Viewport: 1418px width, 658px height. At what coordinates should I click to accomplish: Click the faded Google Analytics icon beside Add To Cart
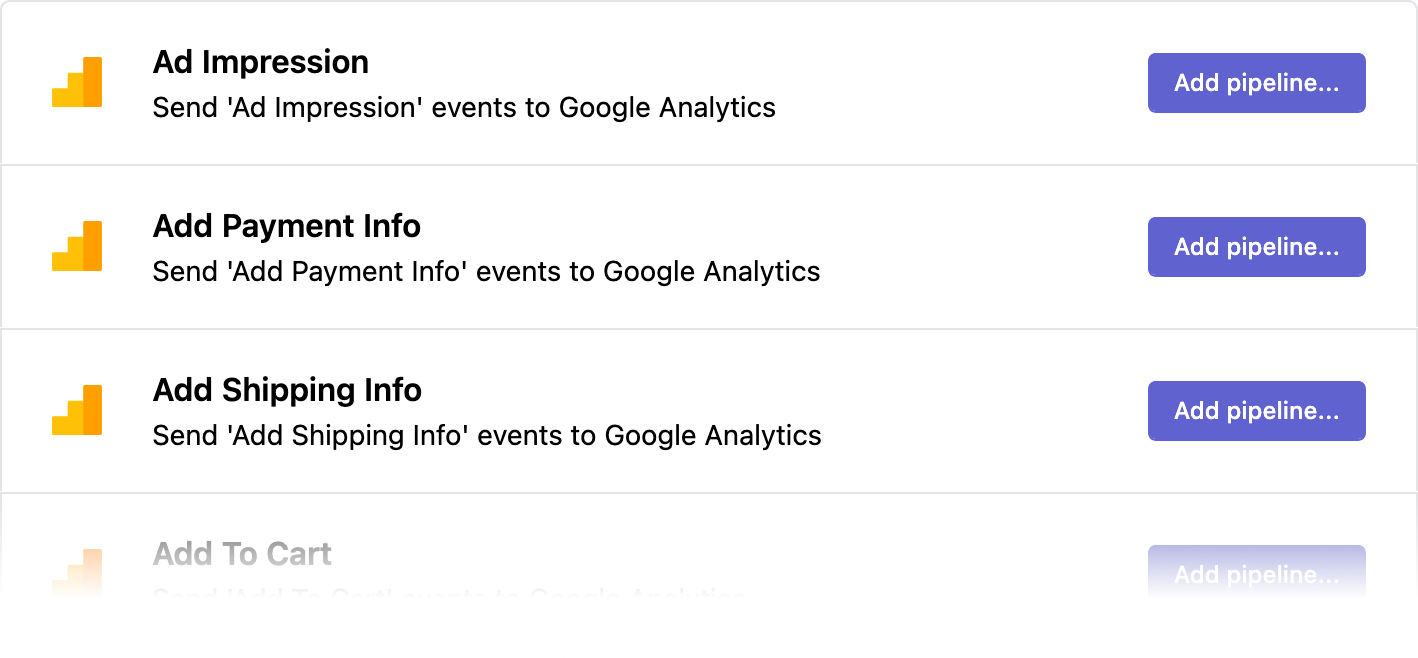(77, 572)
